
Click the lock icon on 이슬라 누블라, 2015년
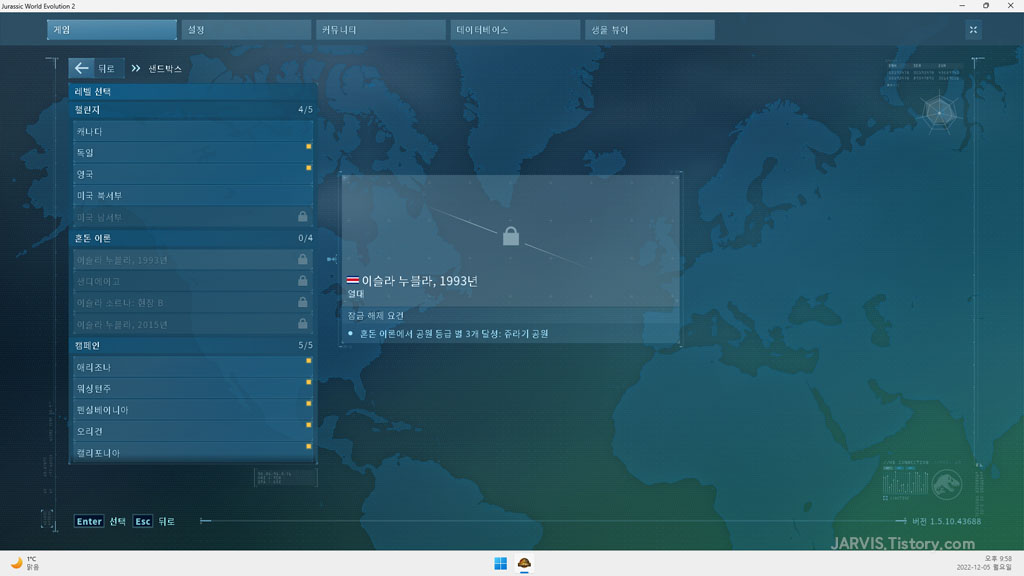[302, 324]
